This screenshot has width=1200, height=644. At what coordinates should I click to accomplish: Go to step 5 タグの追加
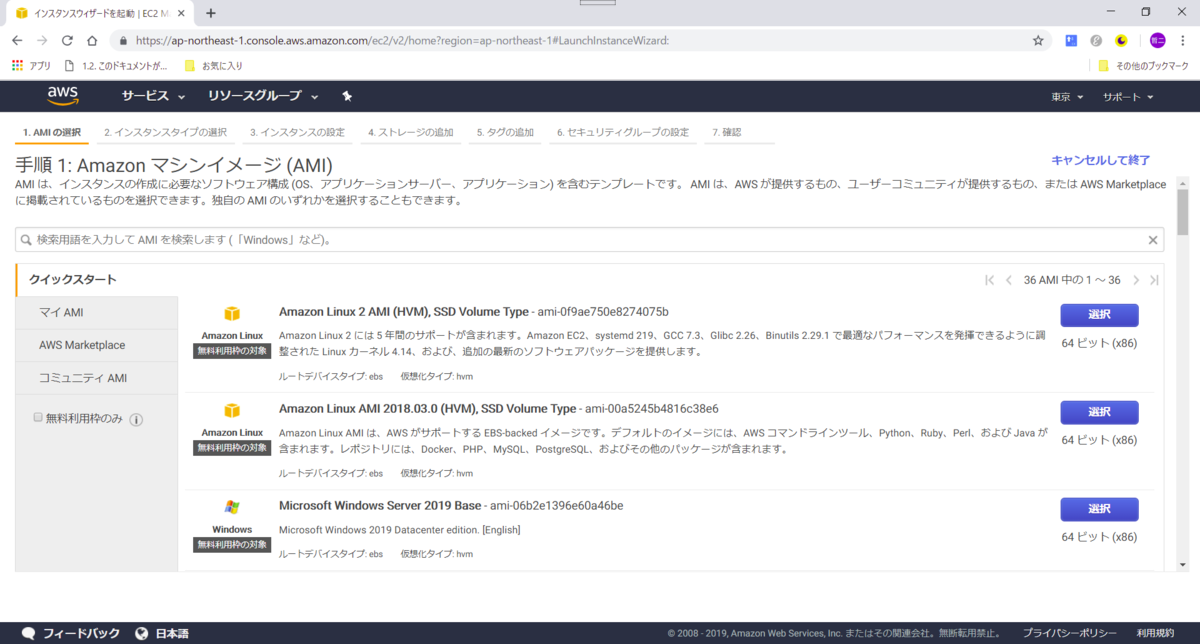(x=505, y=132)
